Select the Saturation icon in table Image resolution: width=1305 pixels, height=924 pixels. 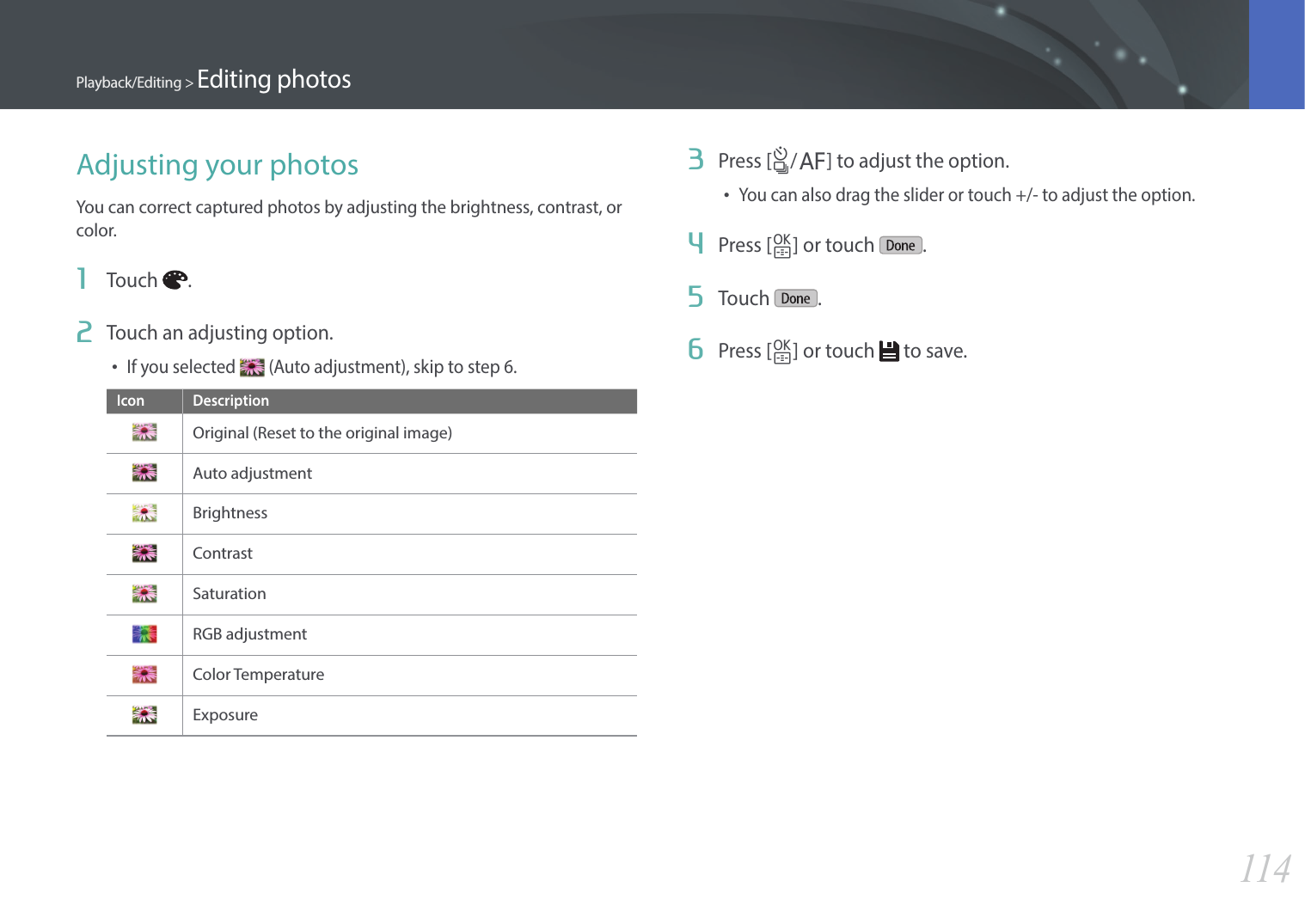[144, 593]
